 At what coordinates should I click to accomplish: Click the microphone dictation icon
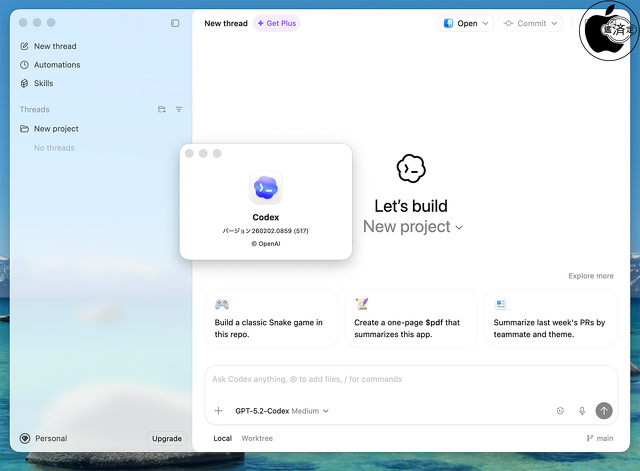point(582,411)
